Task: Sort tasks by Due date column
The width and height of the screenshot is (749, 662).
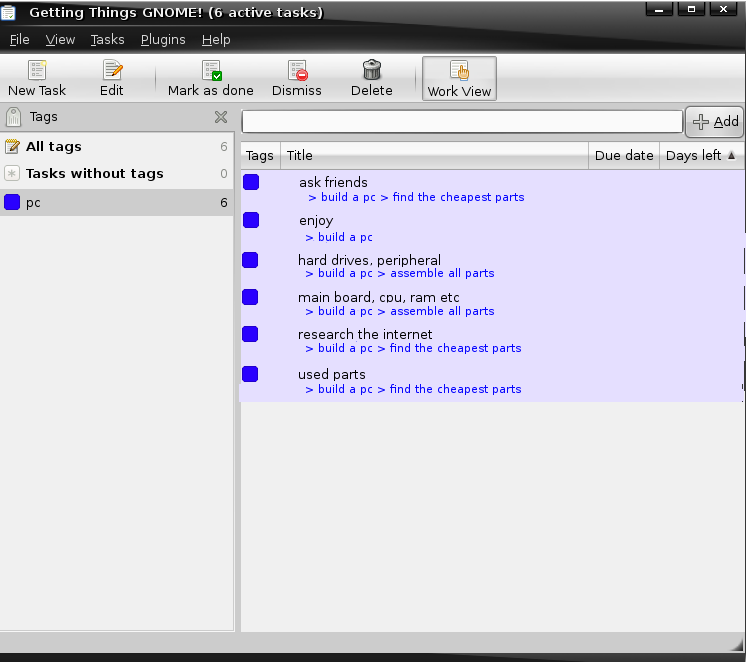Action: point(624,155)
